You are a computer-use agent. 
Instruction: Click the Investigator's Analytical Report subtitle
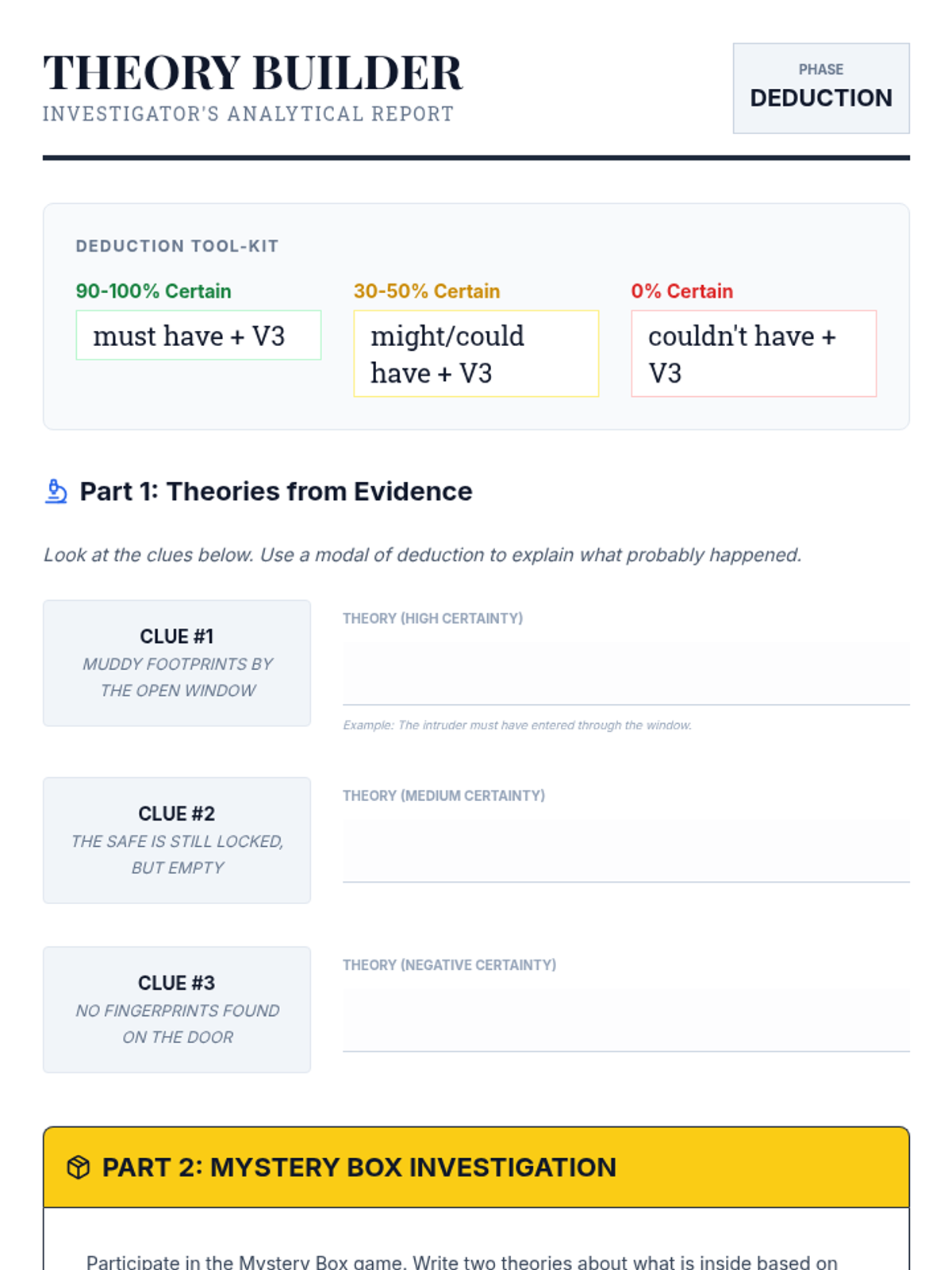tap(248, 114)
